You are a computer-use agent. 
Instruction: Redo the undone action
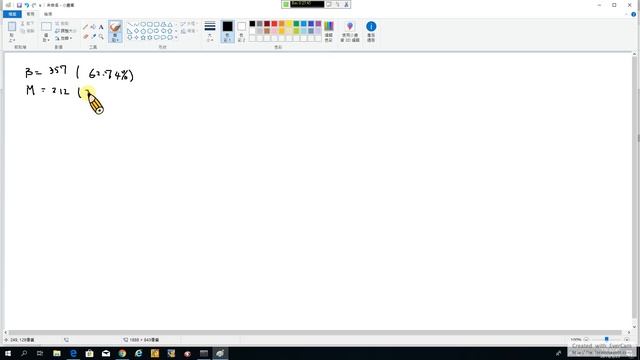[x=34, y=5]
